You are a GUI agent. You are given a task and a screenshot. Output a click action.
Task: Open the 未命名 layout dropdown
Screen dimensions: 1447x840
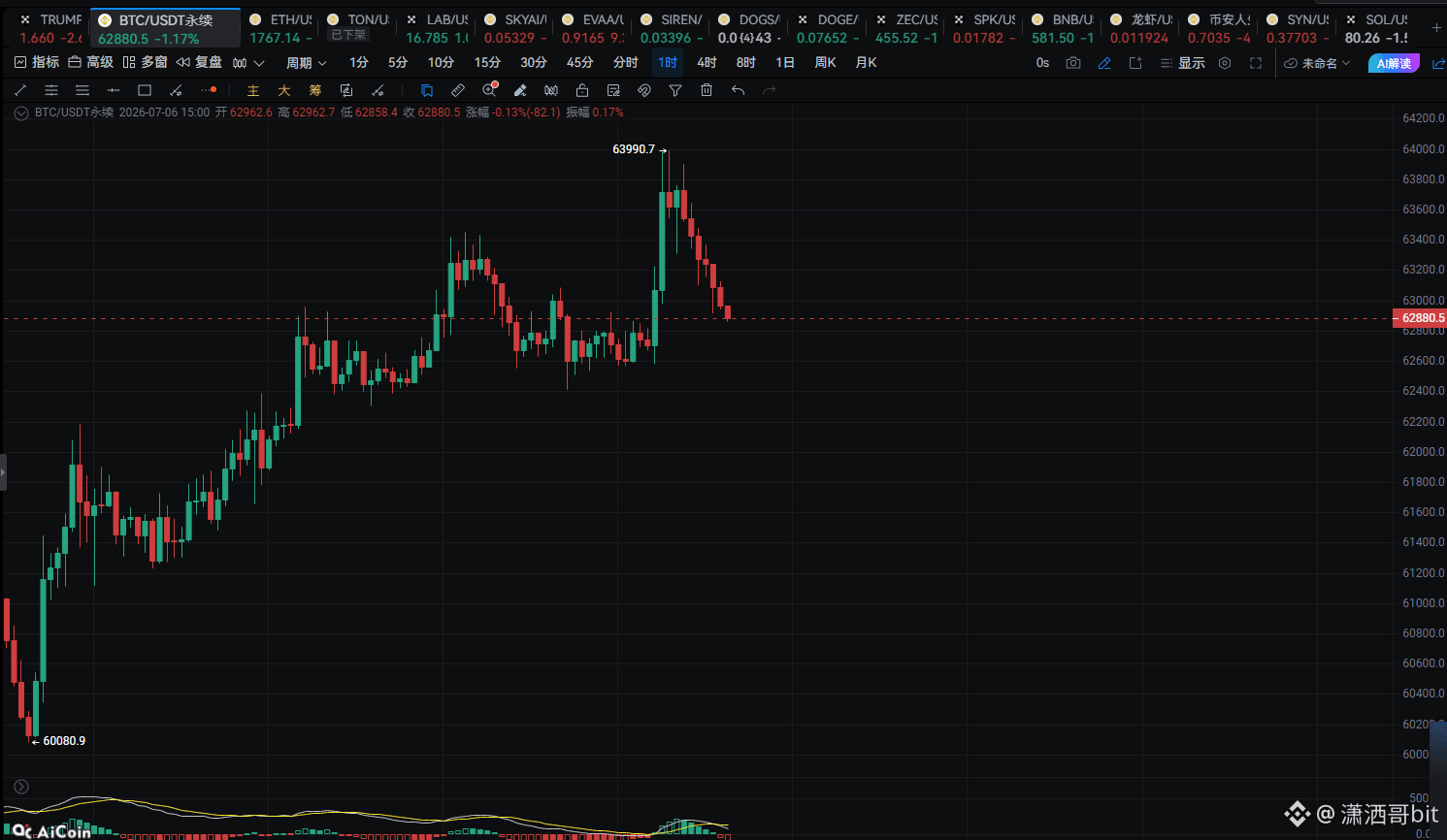coord(1317,63)
